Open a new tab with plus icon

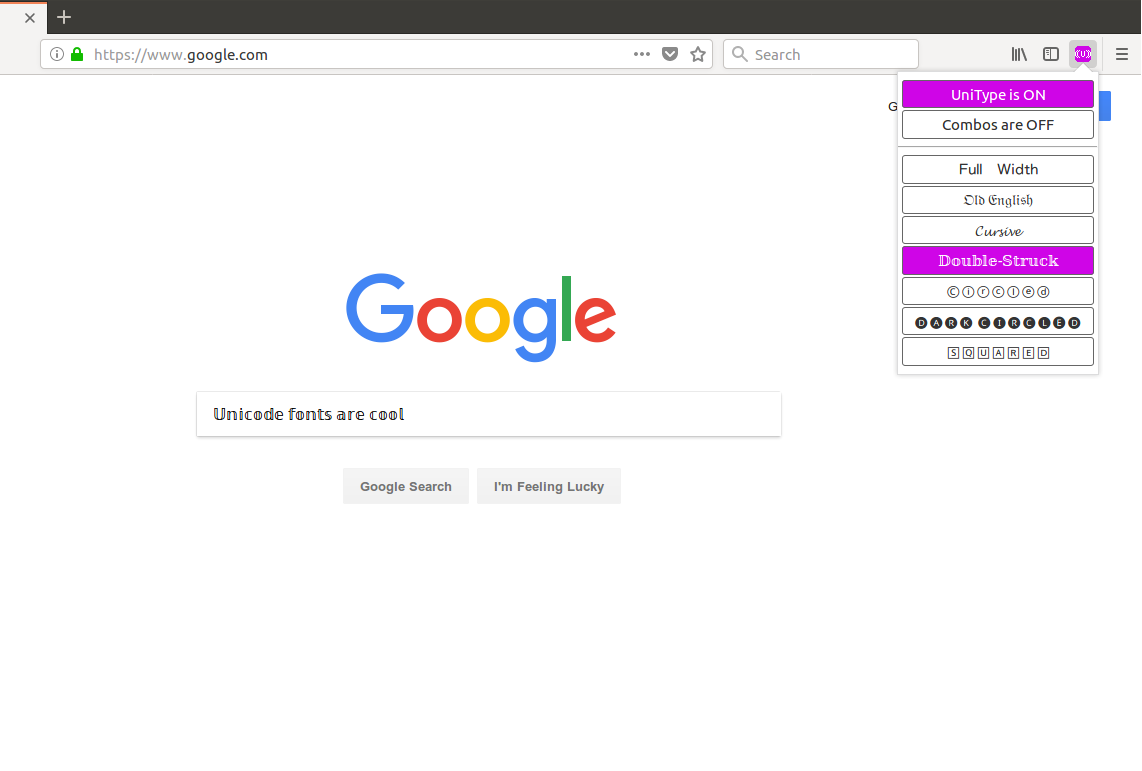[64, 17]
